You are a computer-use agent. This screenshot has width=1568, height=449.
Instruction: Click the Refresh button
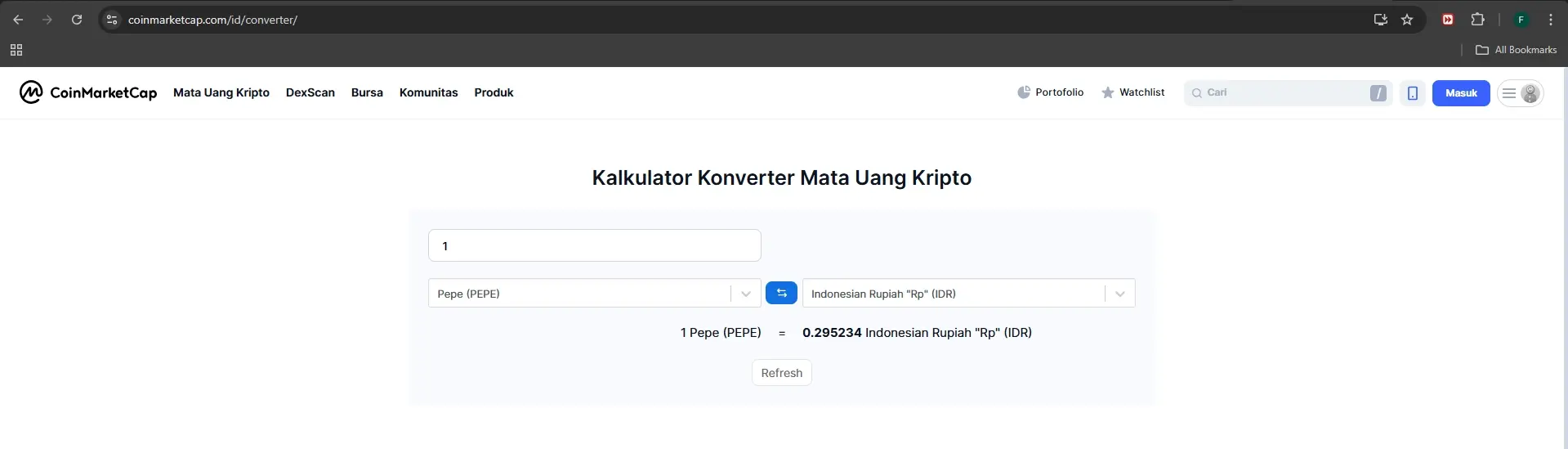(782, 372)
